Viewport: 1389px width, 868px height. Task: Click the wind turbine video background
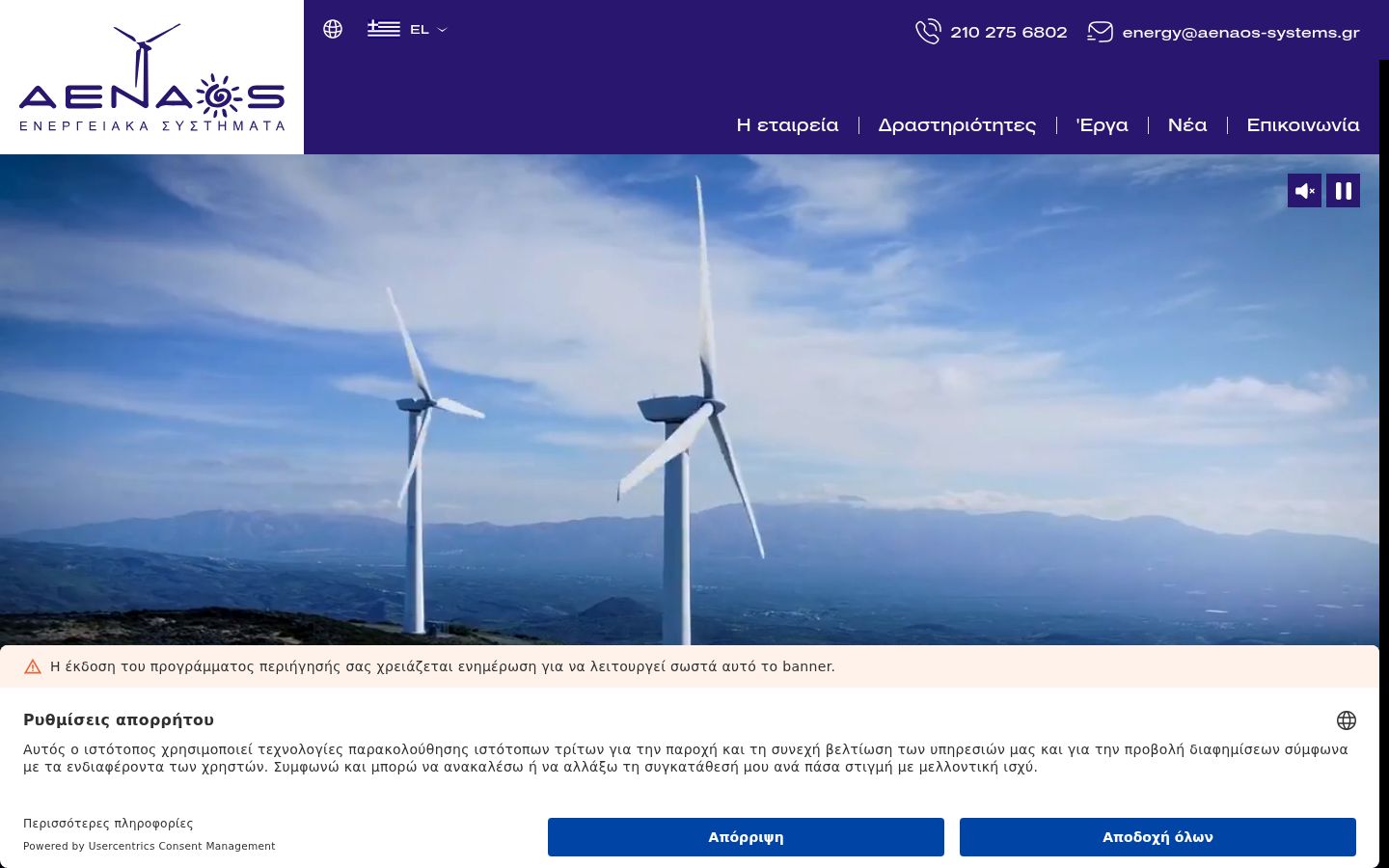click(690, 399)
